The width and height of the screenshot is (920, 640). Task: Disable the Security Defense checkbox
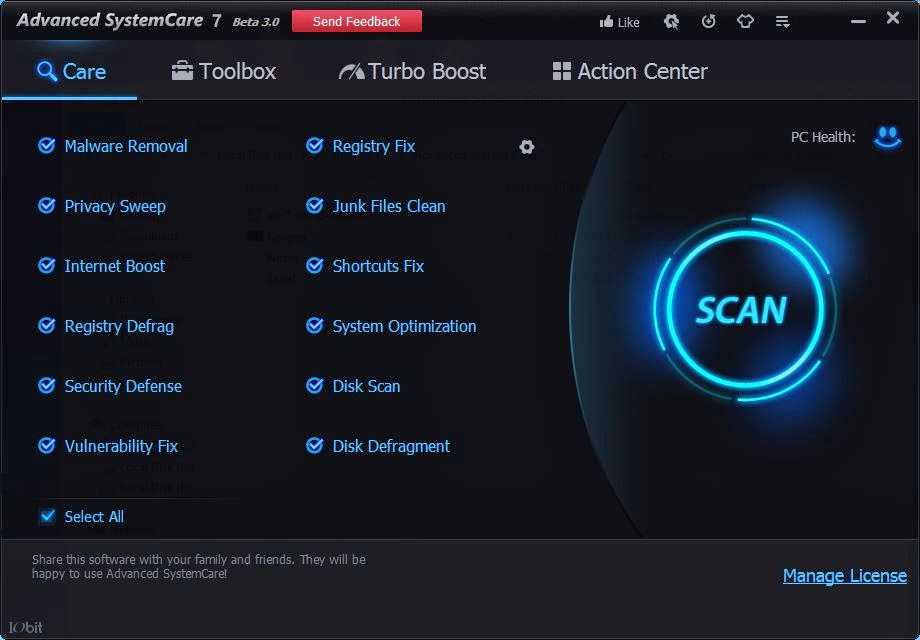(x=46, y=385)
